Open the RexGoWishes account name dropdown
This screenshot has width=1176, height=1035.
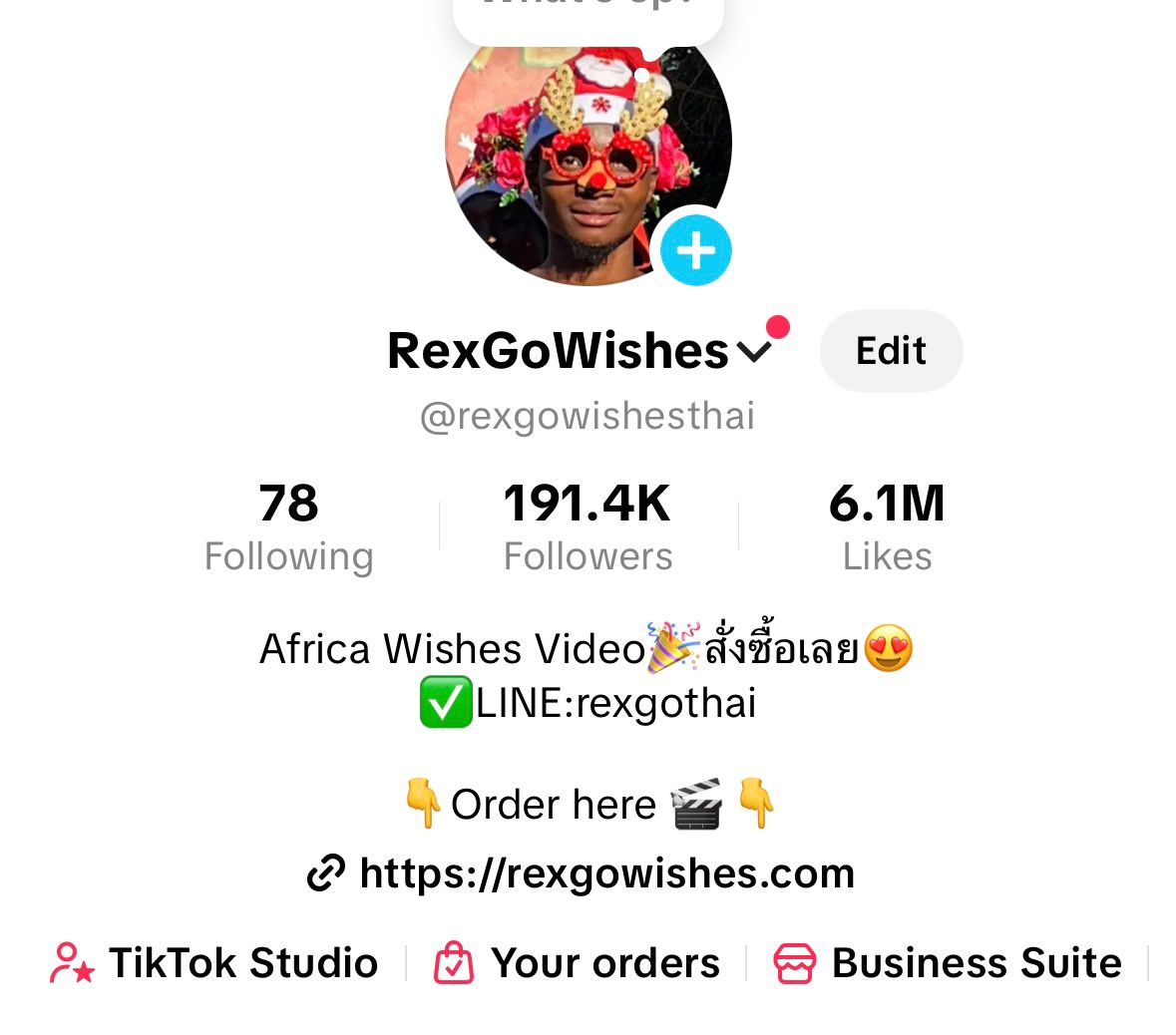click(579, 350)
